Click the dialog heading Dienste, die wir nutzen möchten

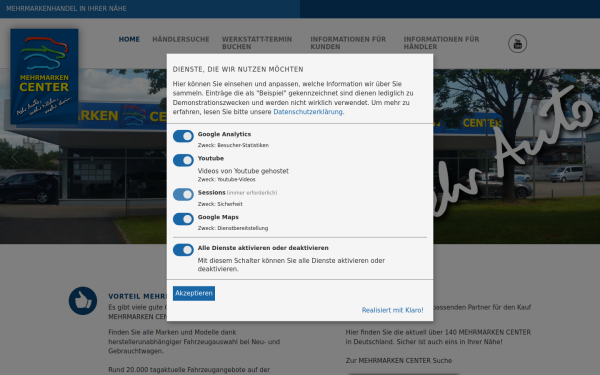point(238,69)
